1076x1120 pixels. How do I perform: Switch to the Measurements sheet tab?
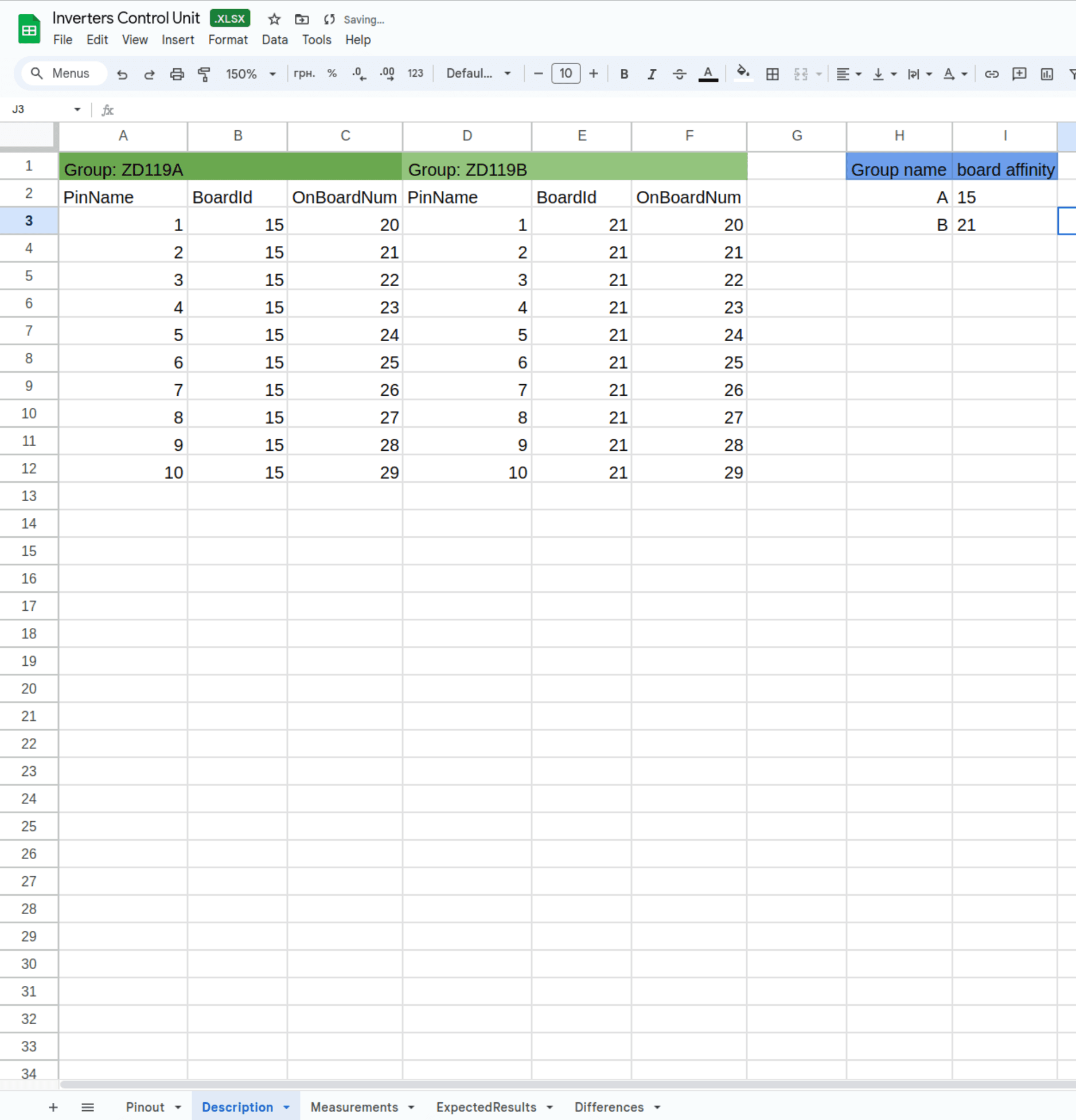[x=354, y=1107]
